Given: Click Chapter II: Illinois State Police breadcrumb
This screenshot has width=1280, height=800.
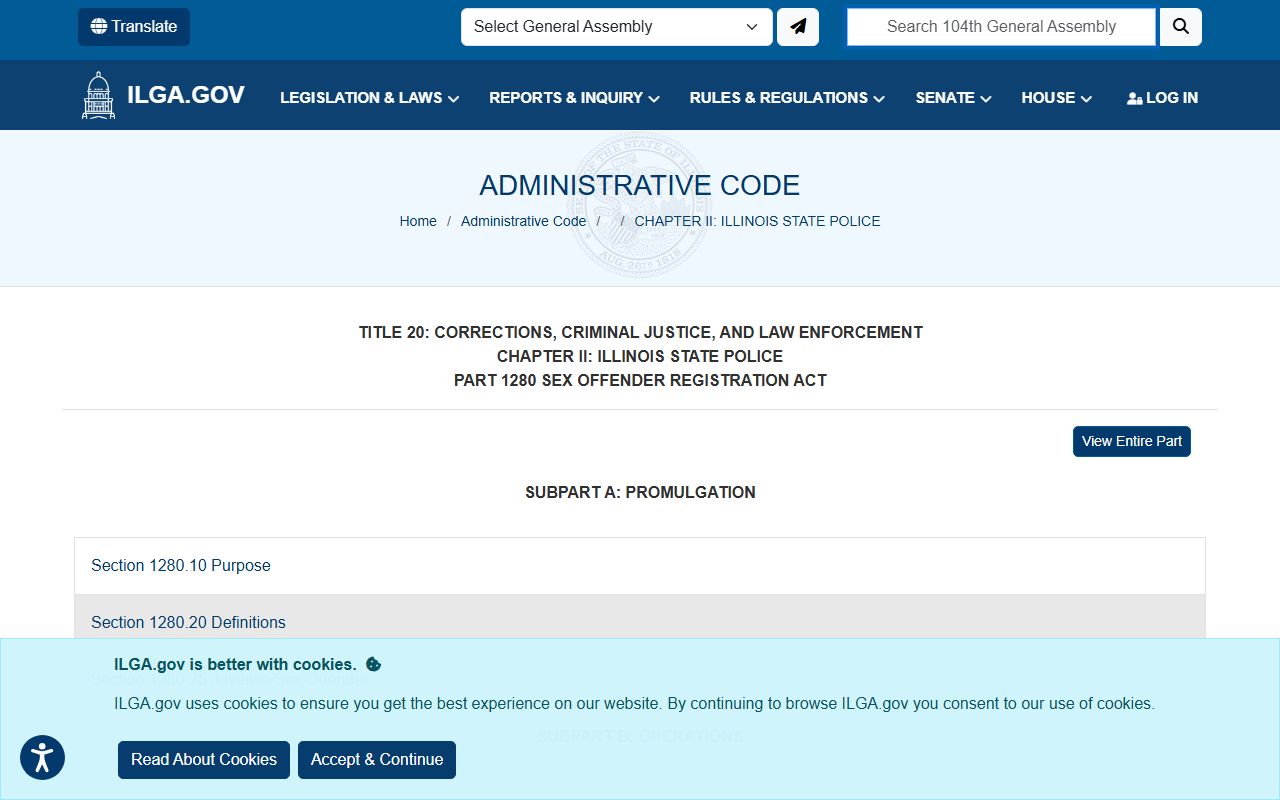Looking at the screenshot, I should click(757, 221).
